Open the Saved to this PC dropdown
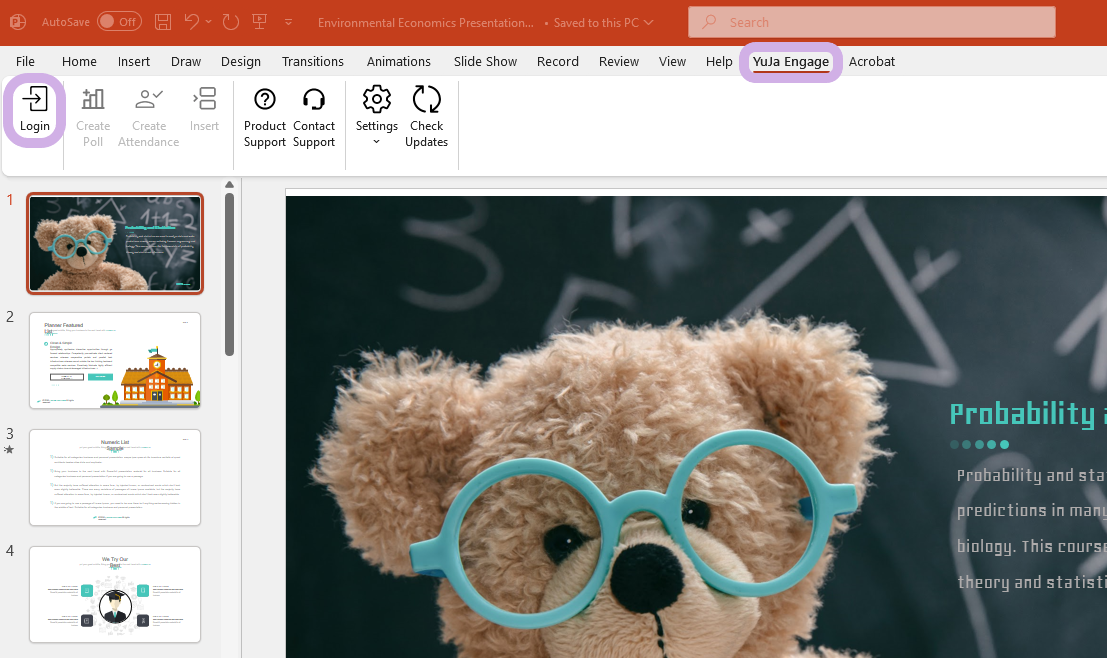Screen dimensions: 1107x658 [649, 22]
